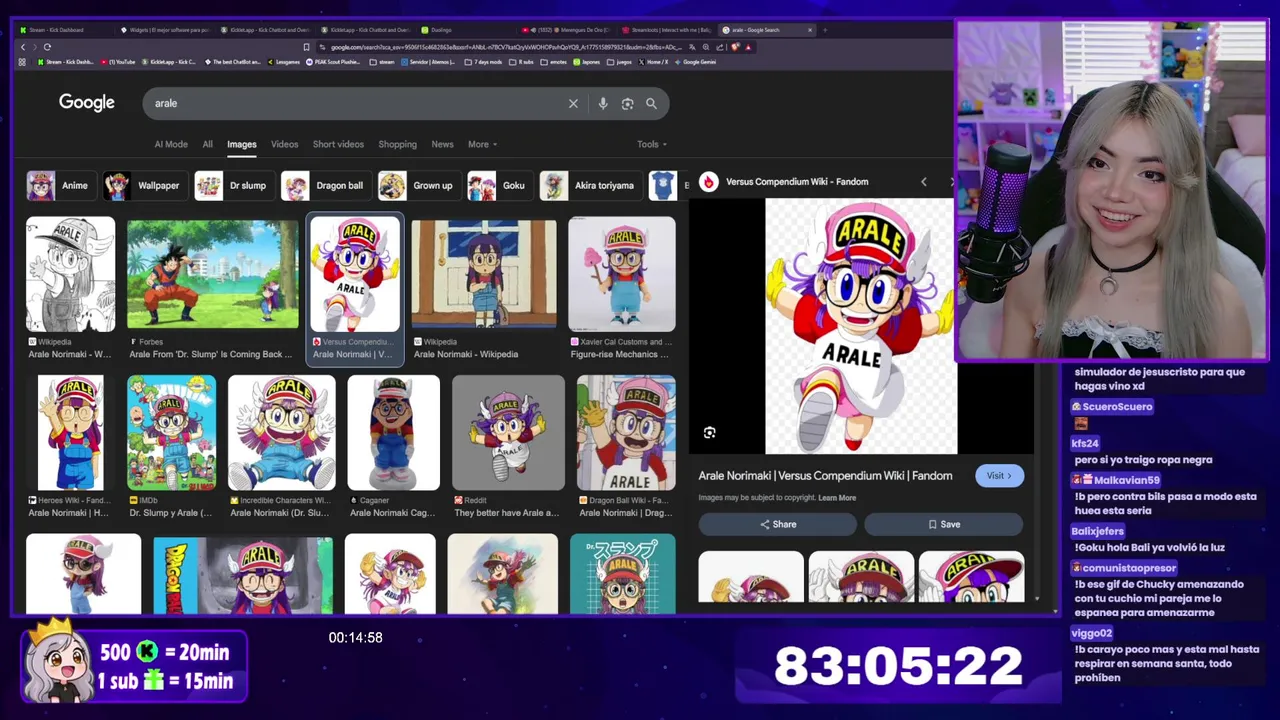Click the Akira toriyama filter chip
This screenshot has width=1280, height=720.
coord(589,186)
